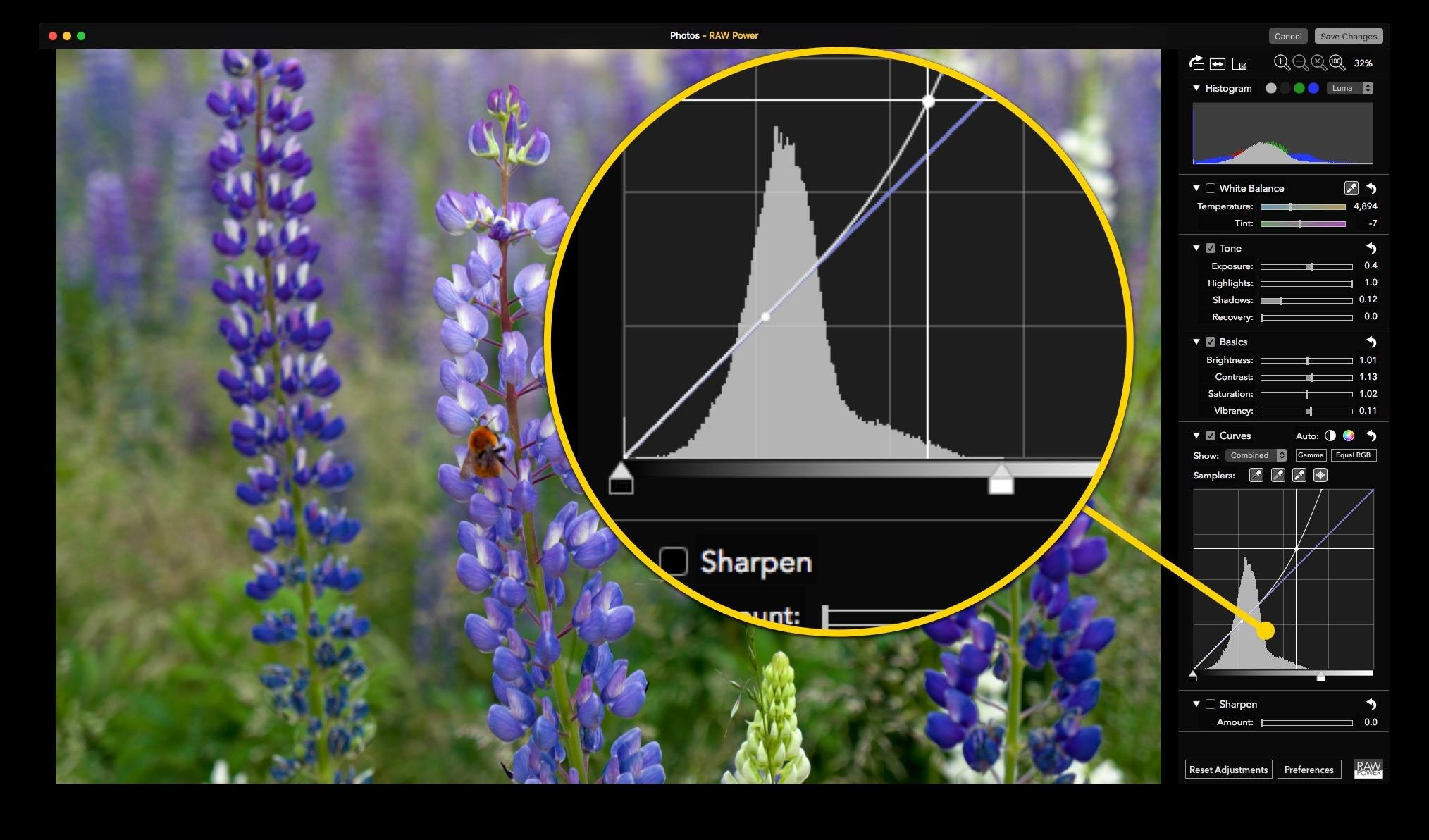Viewport: 1429px width, 840px height.
Task: Open Preferences button
Action: pos(1309,770)
